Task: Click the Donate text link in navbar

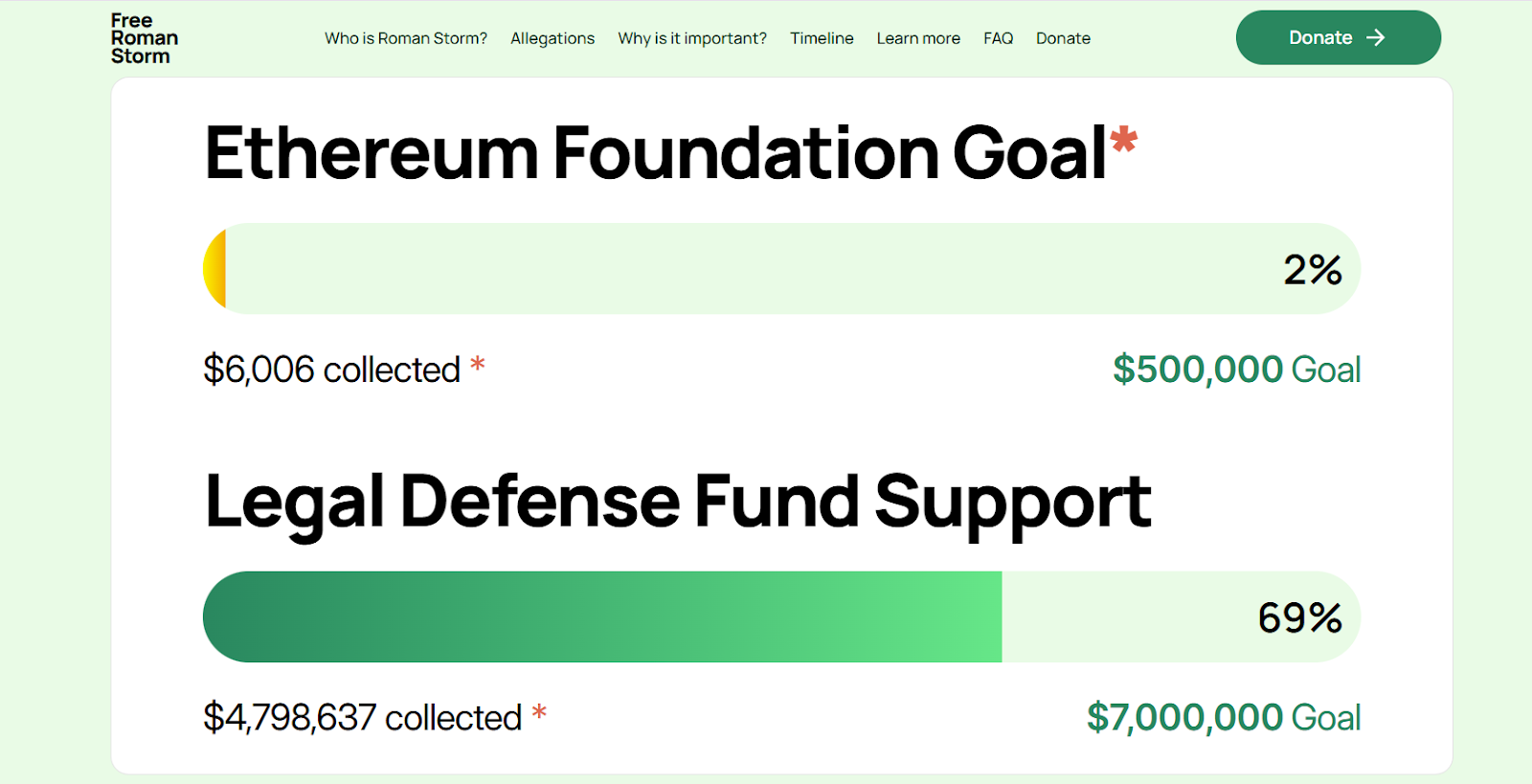Action: (x=1063, y=38)
